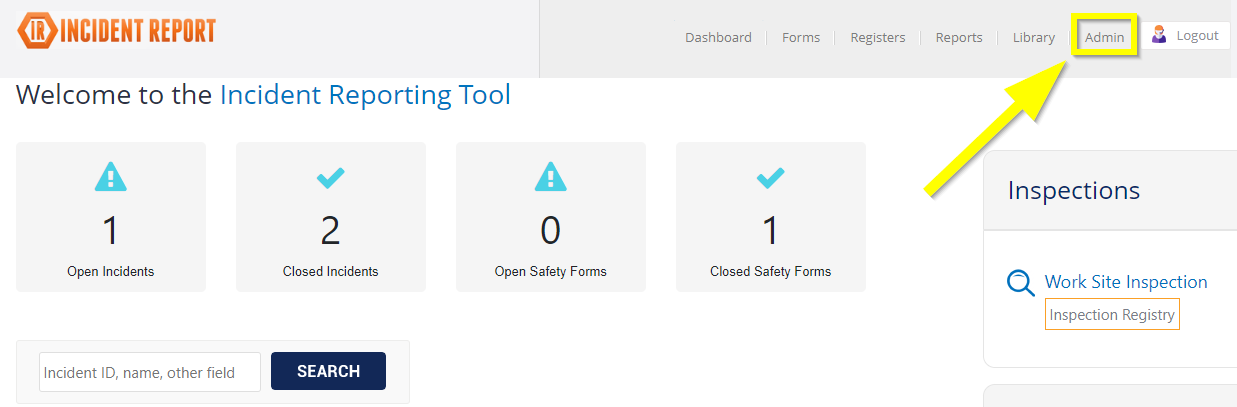1237x407 pixels.
Task: Focus the Incident ID search field
Action: pos(150,372)
